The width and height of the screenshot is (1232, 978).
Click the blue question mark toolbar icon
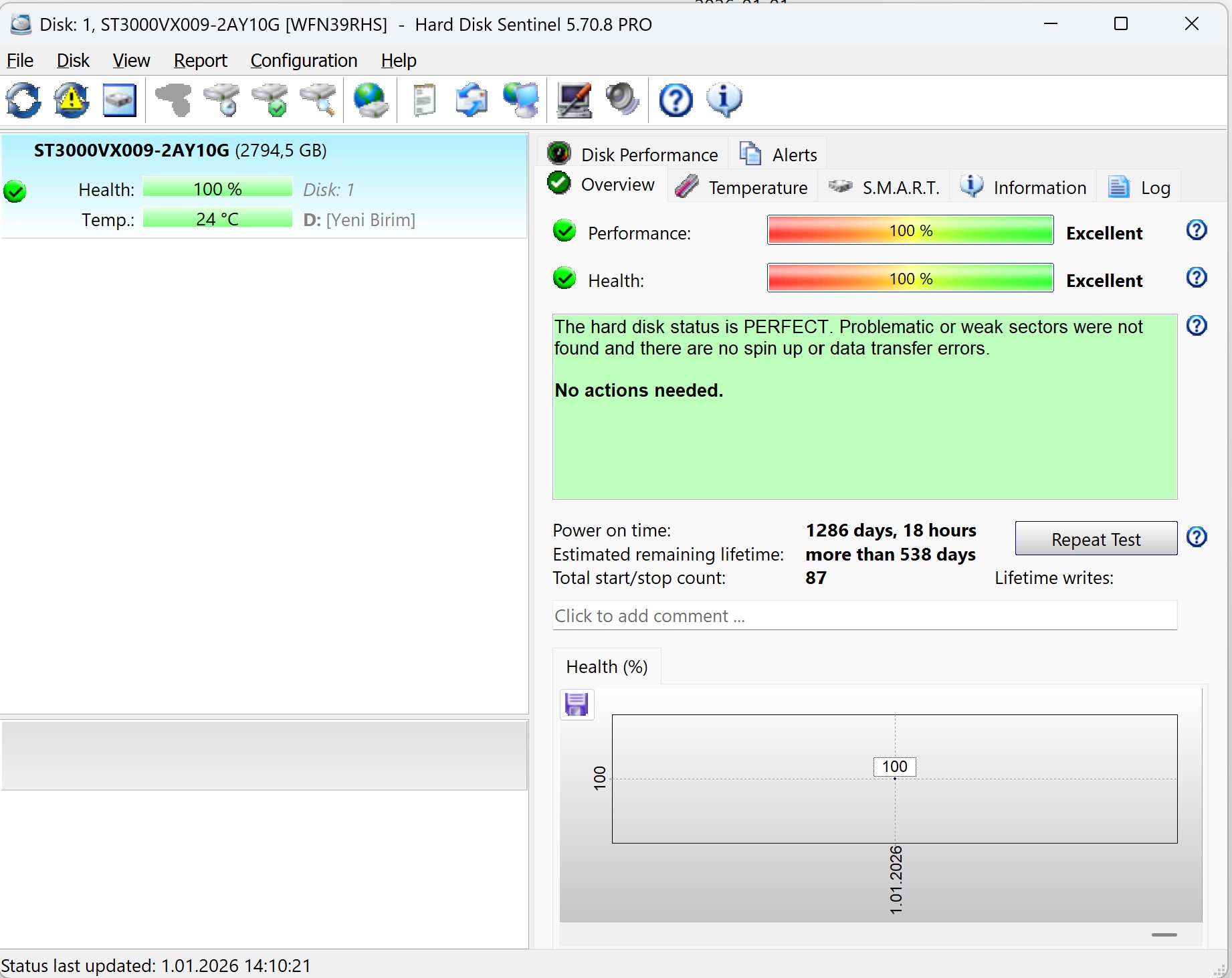[x=676, y=100]
